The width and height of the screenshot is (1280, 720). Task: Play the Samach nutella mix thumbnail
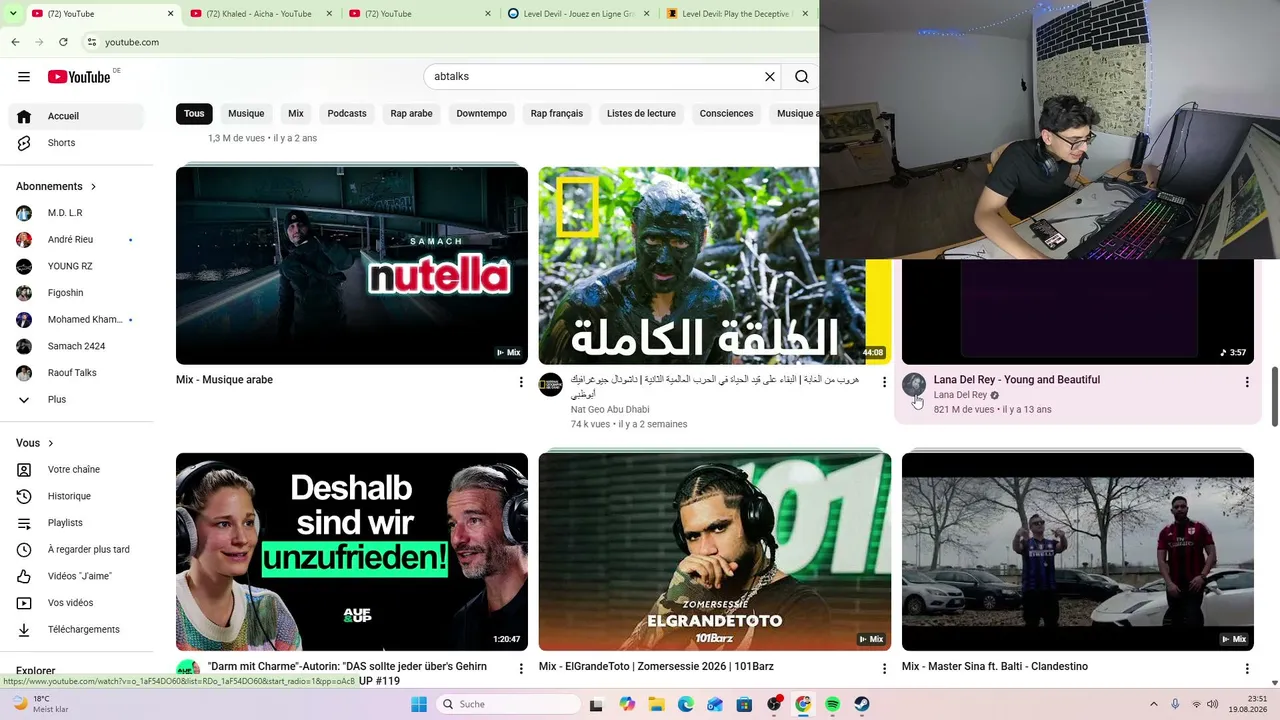coord(352,265)
